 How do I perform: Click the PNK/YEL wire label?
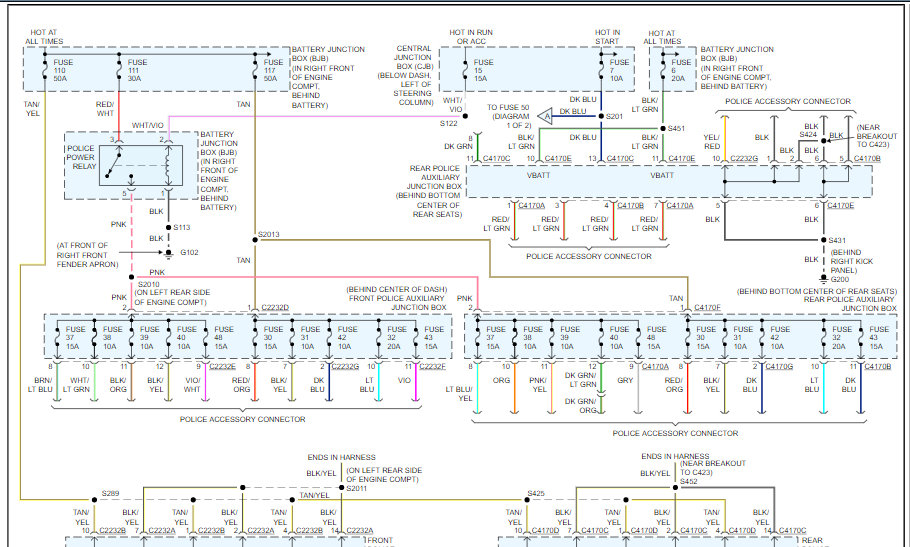538,385
